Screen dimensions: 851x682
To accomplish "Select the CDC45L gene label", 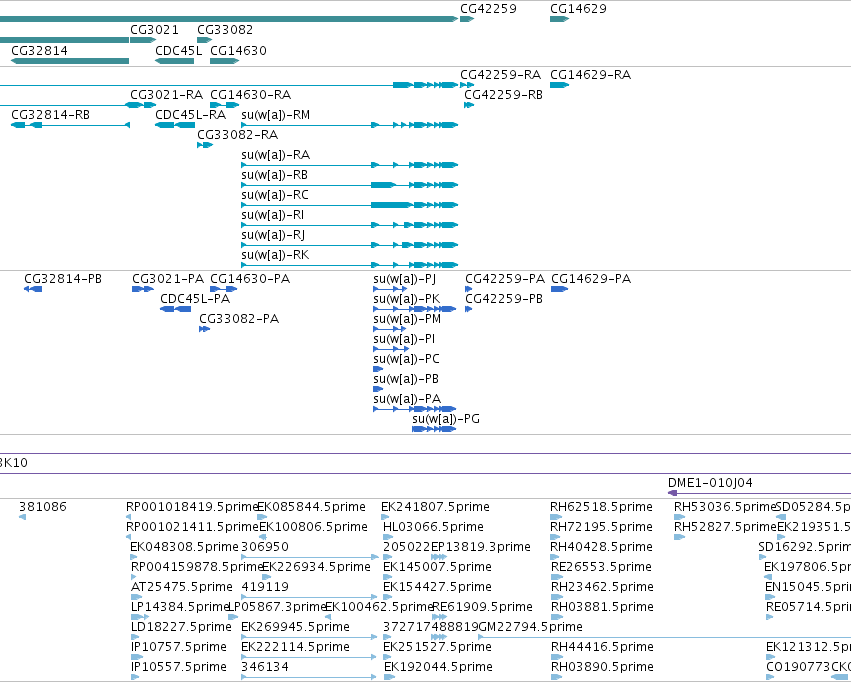I will pyautogui.click(x=179, y=51).
